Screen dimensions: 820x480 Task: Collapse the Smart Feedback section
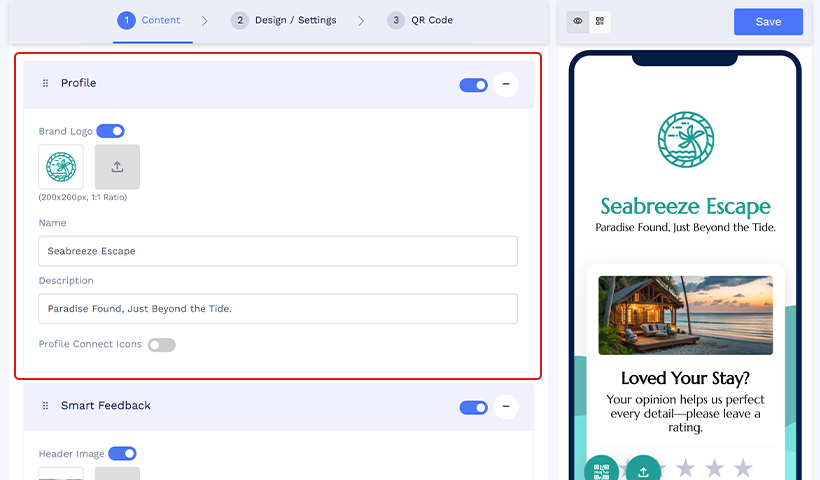pyautogui.click(x=506, y=407)
